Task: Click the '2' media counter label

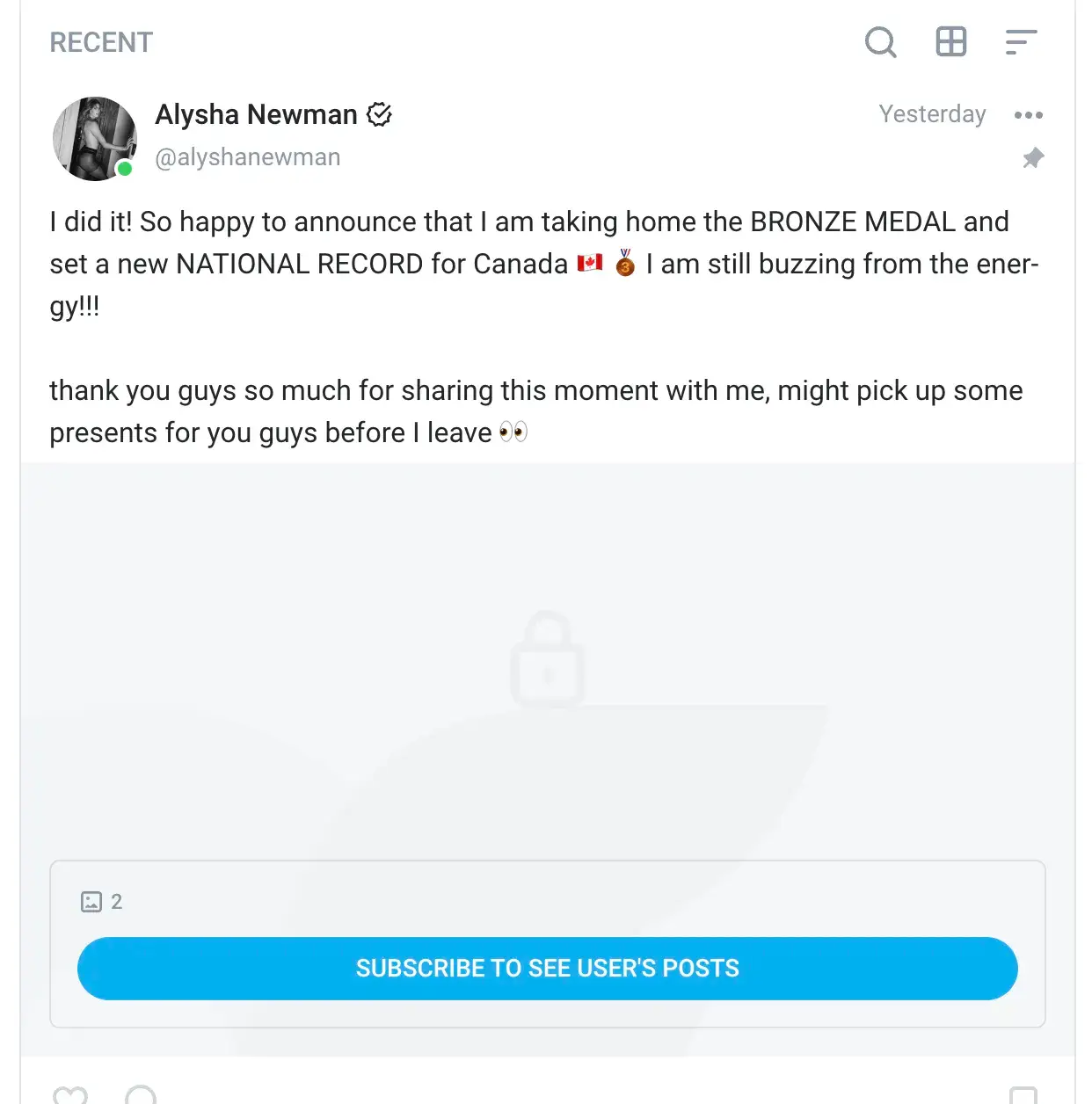Action: tap(117, 901)
